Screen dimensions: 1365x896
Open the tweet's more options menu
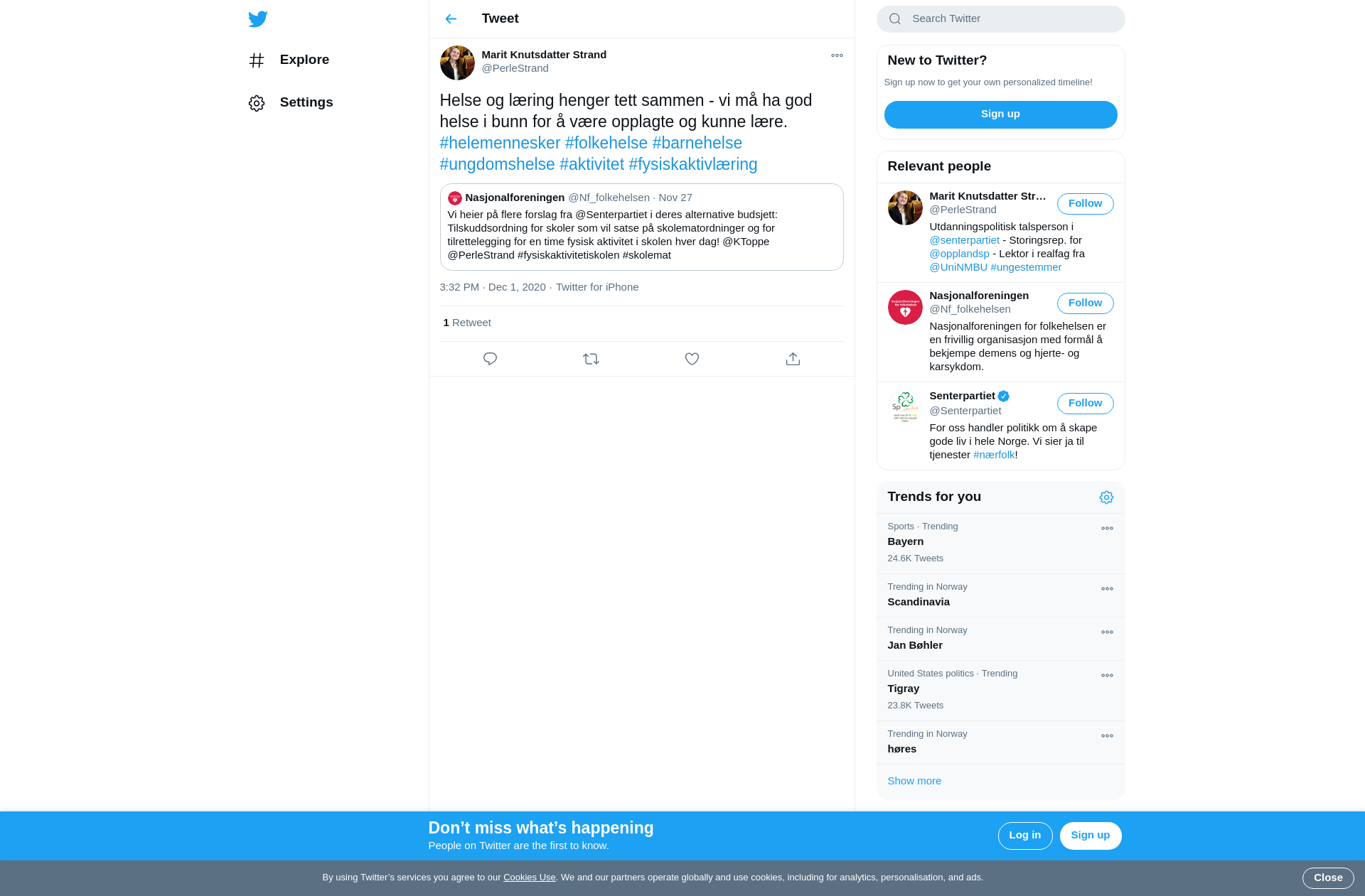837,55
